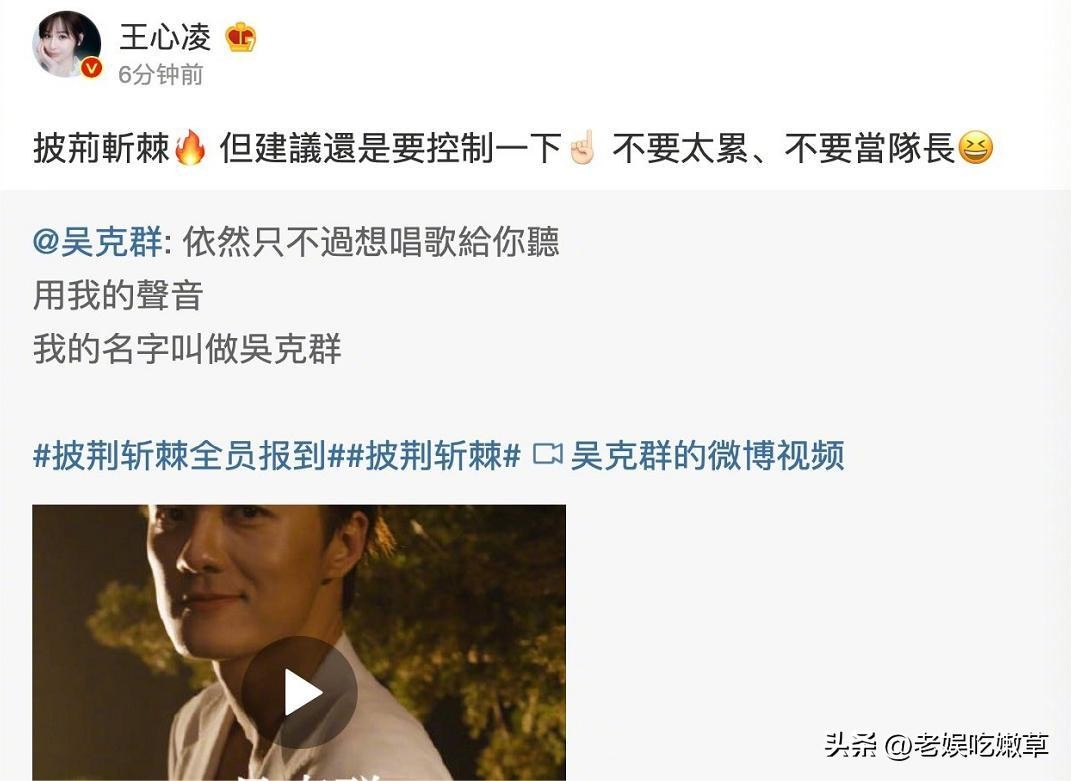This screenshot has height=781, width=1071.
Task: Click the quoted line 用我的聲音
Action: 118,296
